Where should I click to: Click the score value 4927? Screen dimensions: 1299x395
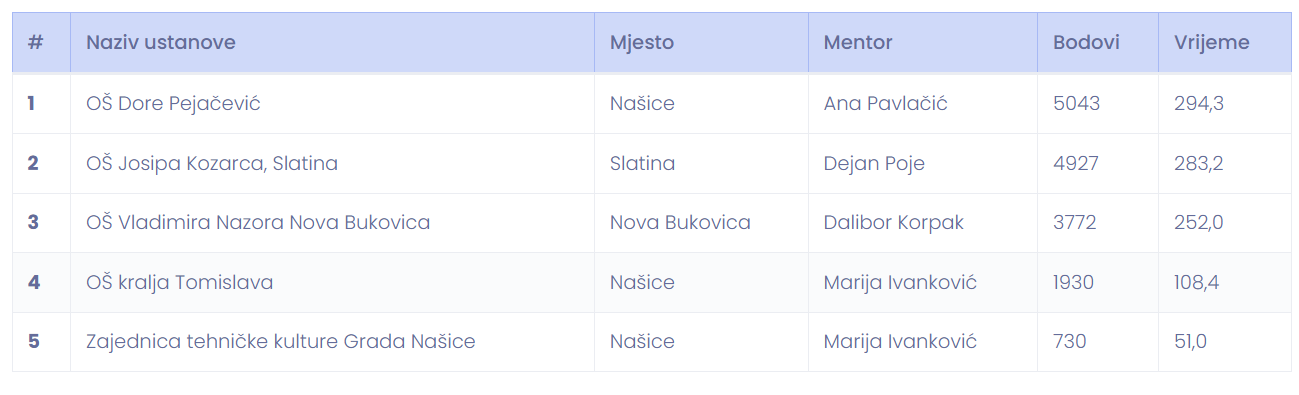[x=1076, y=163]
